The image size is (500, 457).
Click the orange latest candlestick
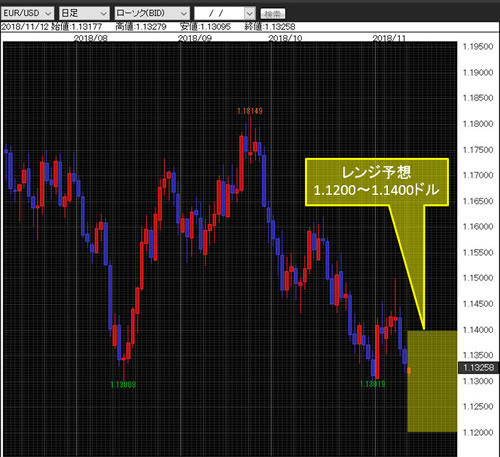409,371
